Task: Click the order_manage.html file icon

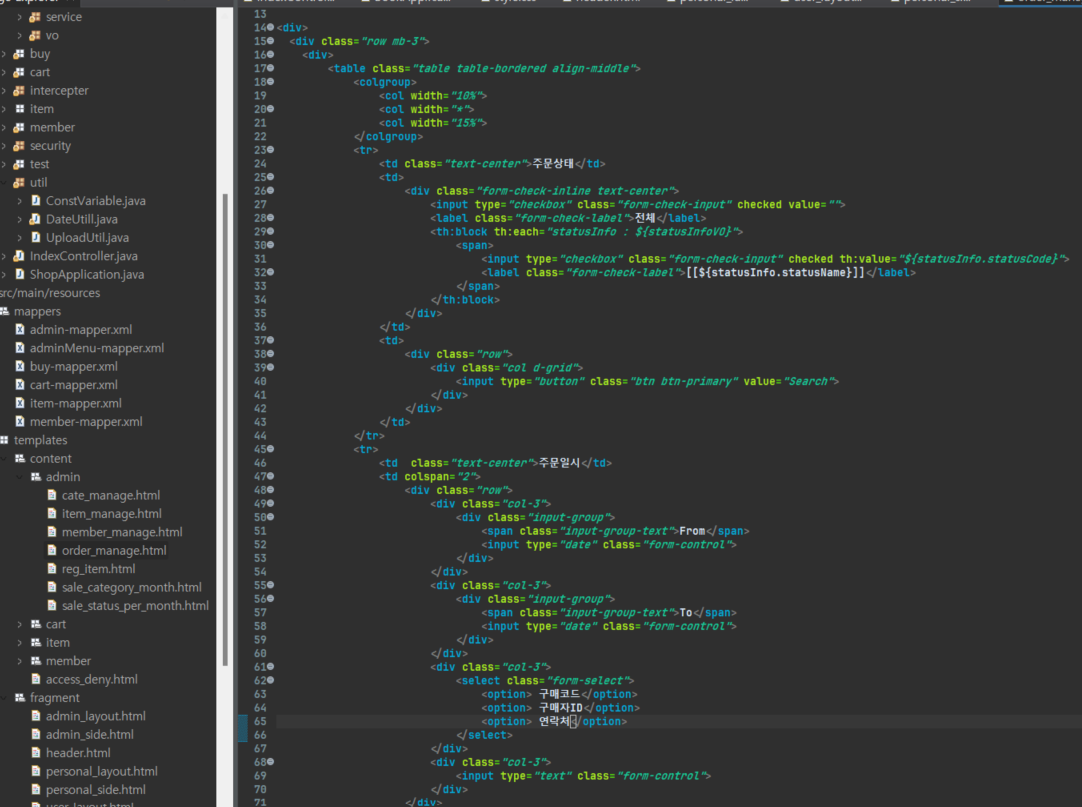Action: pyautogui.click(x=52, y=551)
